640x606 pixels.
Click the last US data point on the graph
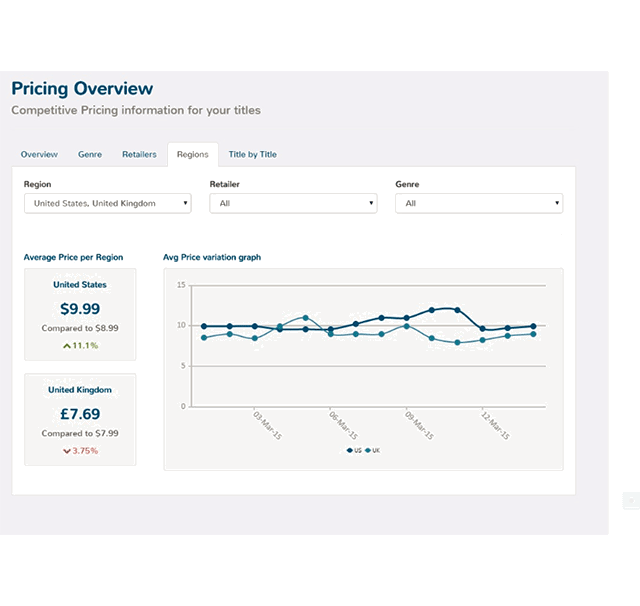[533, 326]
